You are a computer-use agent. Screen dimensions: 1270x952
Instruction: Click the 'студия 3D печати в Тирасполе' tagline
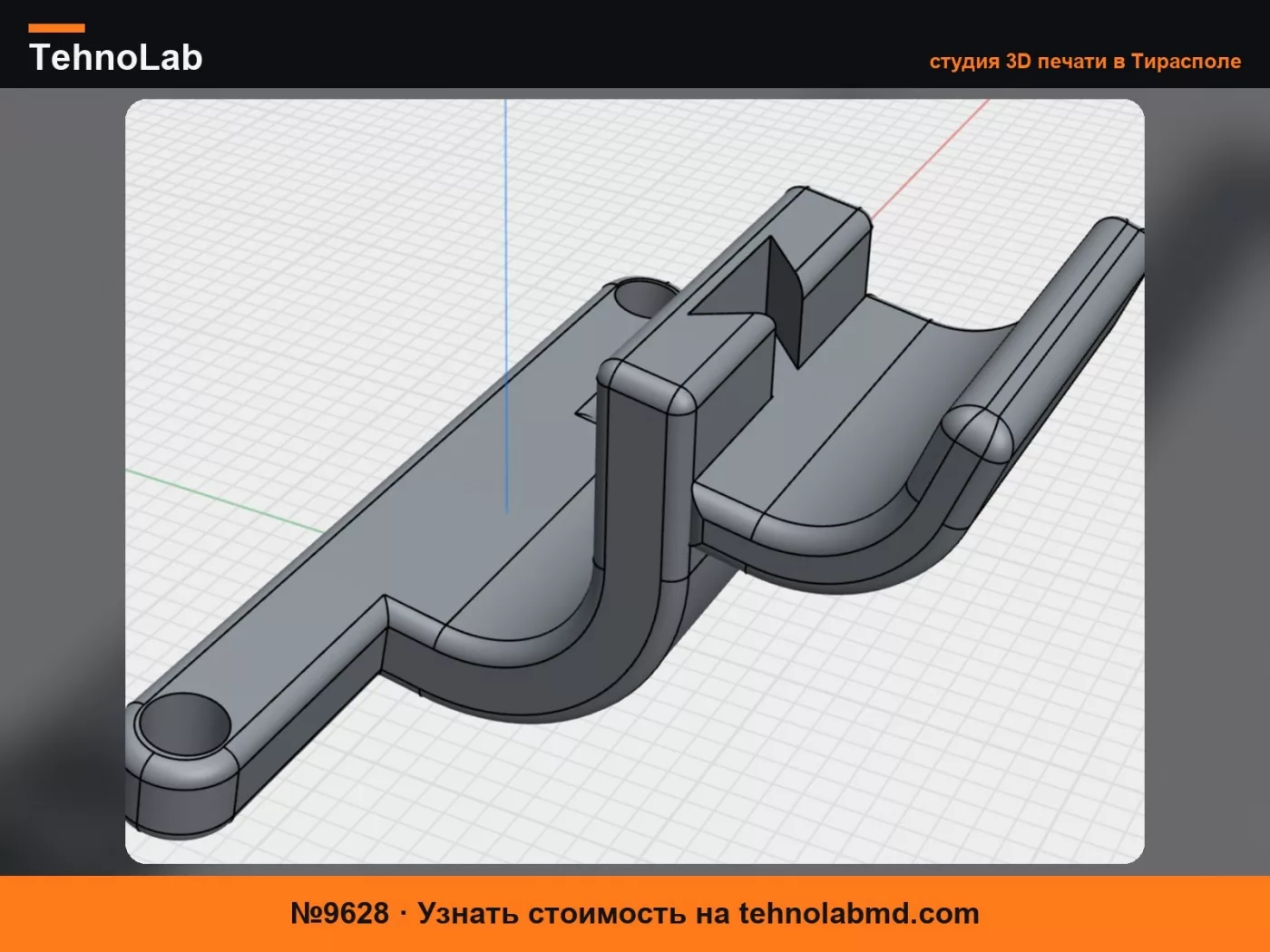point(1085,62)
